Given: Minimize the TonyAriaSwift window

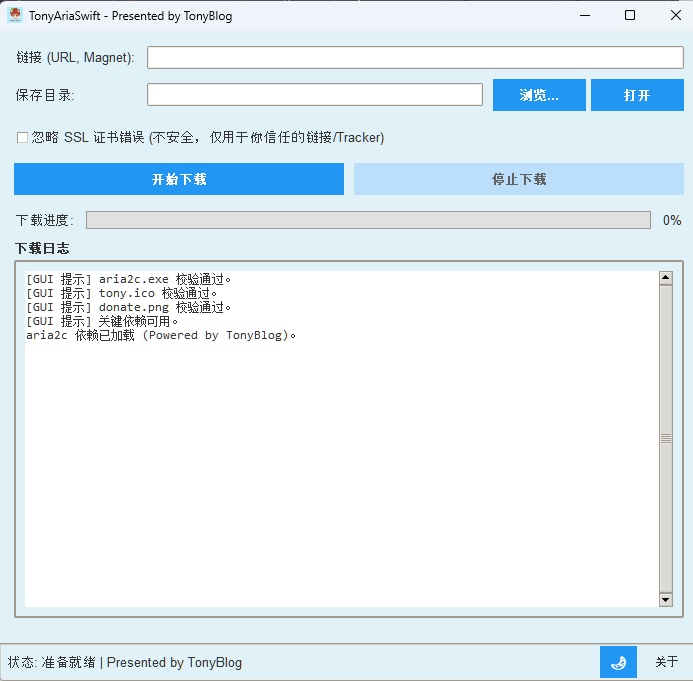Looking at the screenshot, I should tap(585, 15).
